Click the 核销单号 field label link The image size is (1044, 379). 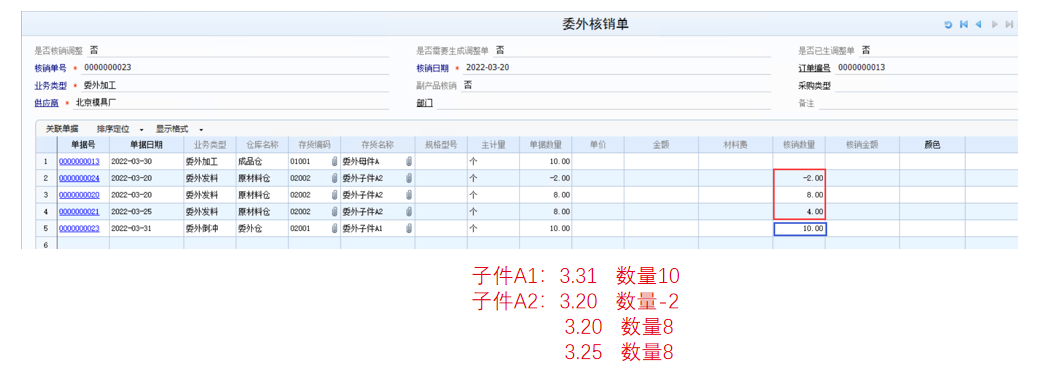click(51, 68)
